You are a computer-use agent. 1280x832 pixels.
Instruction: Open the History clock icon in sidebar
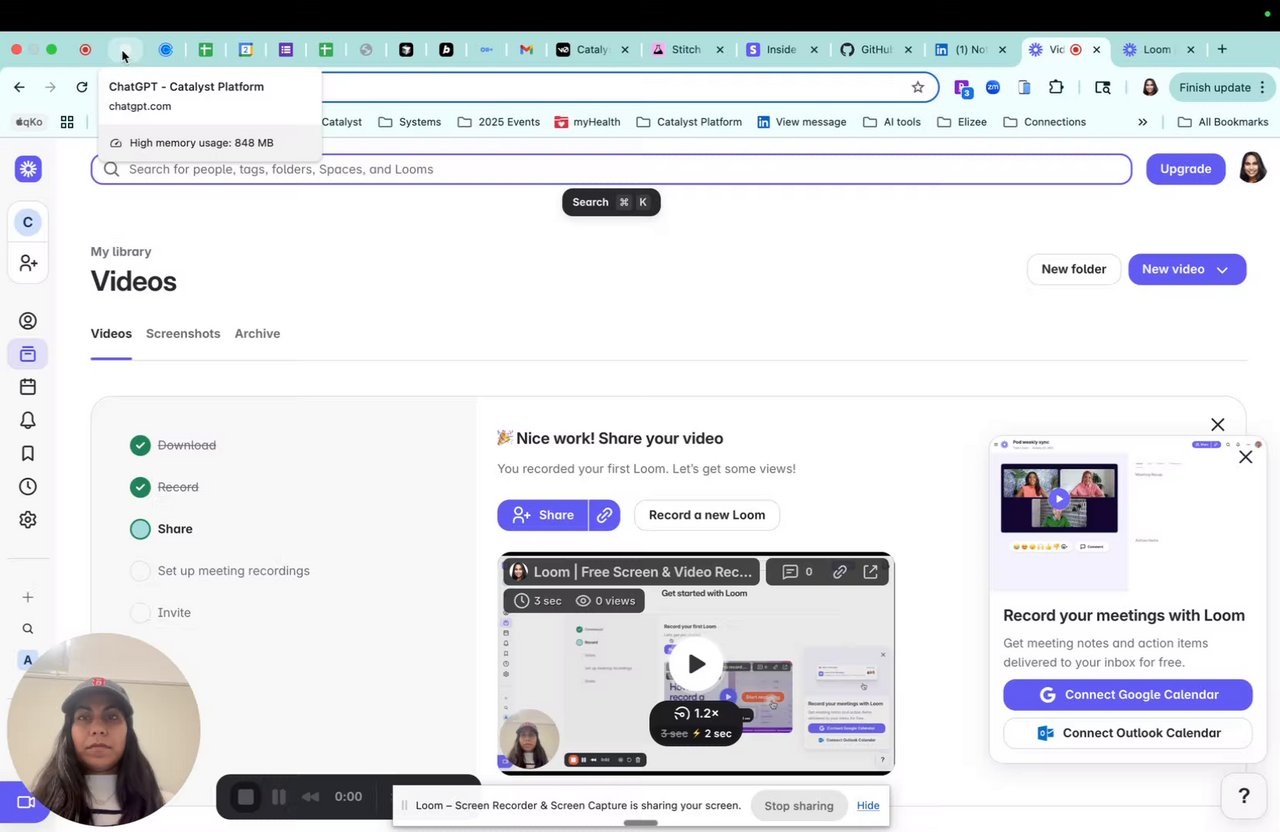(28, 487)
